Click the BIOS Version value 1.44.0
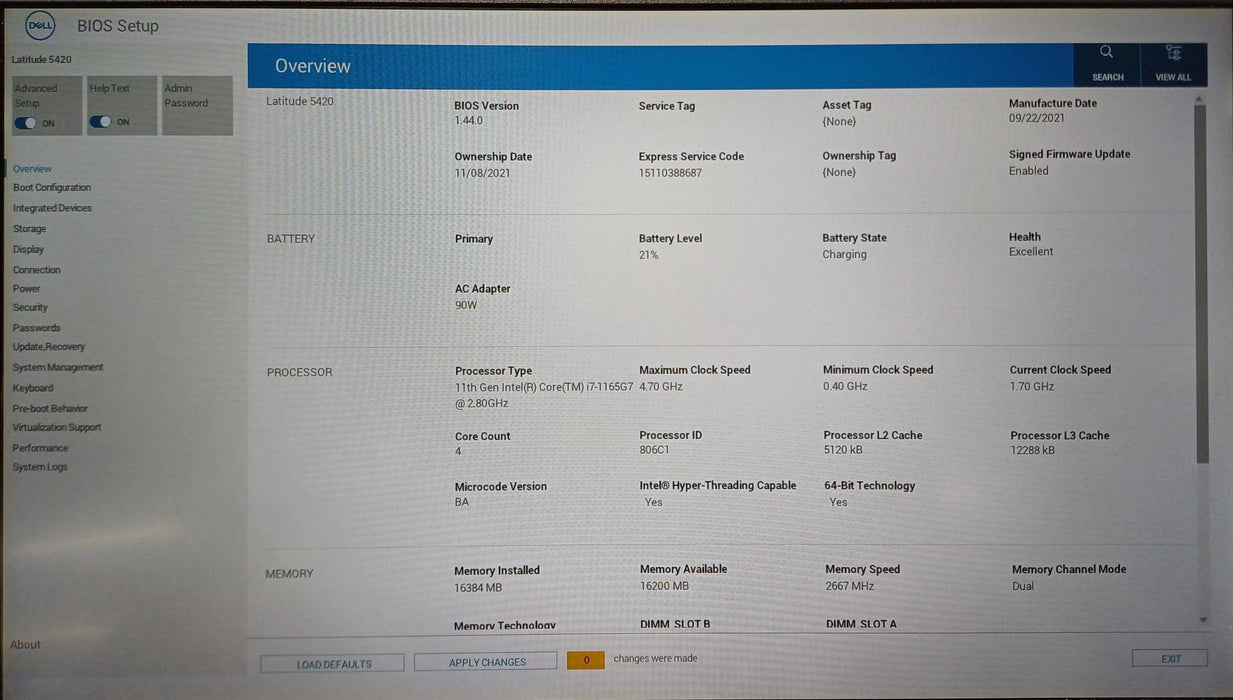Image resolution: width=1233 pixels, height=700 pixels. click(468, 121)
